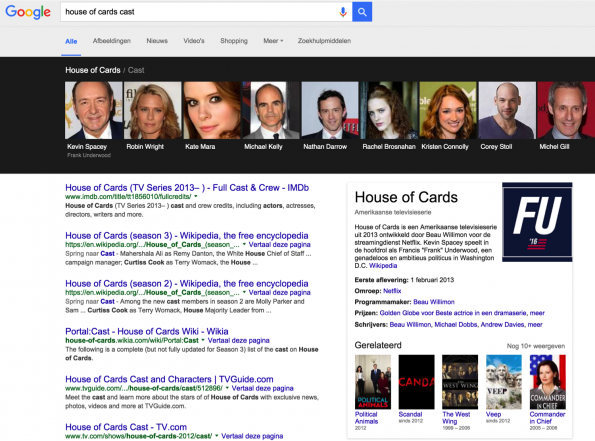Click Michael Dobbs in Schrijvers row

(456, 324)
